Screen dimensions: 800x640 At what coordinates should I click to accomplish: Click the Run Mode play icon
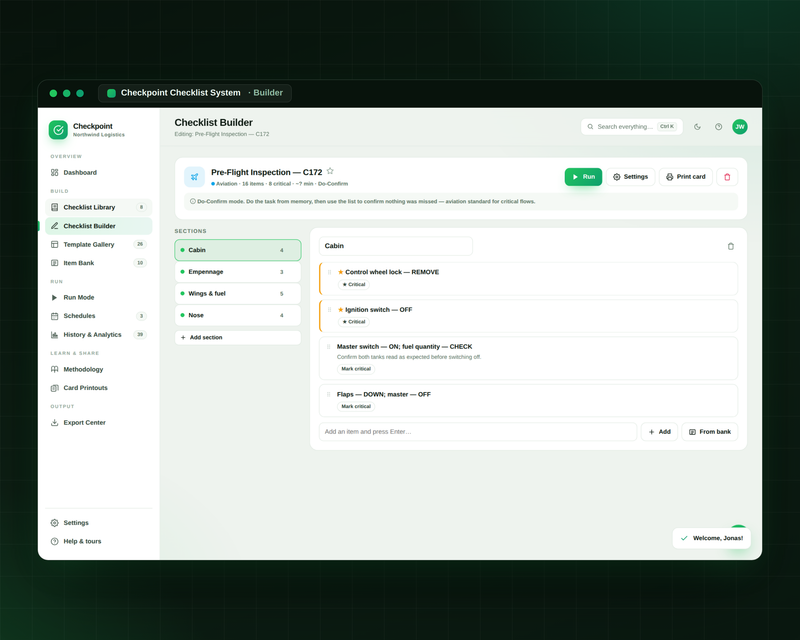pyautogui.click(x=55, y=298)
